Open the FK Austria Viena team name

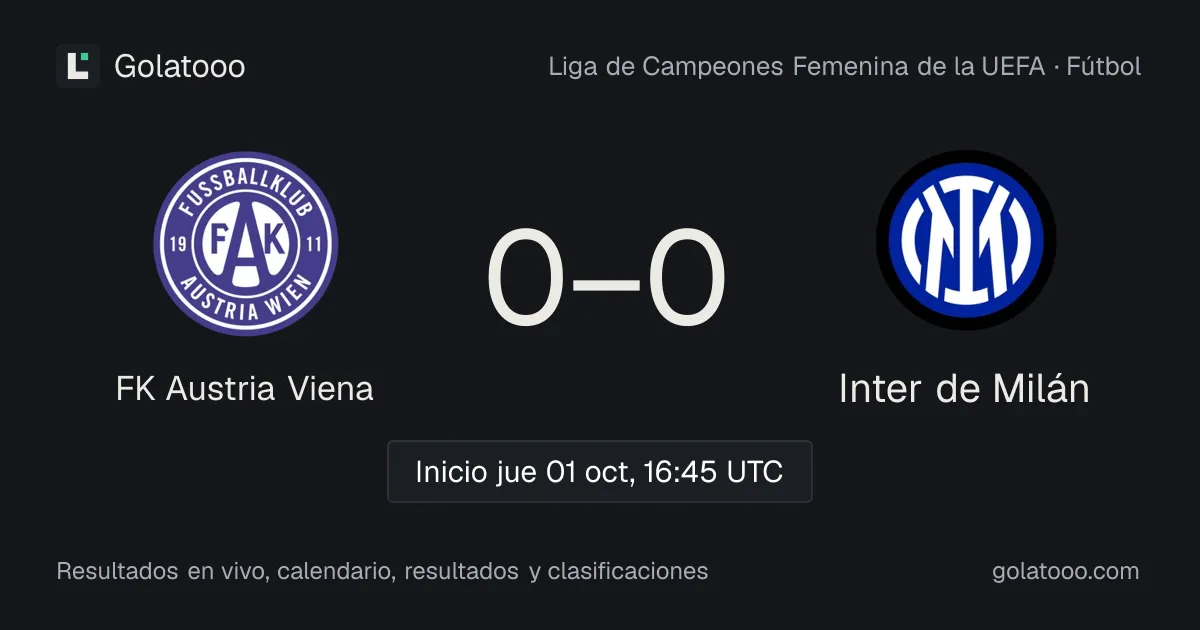(x=245, y=389)
